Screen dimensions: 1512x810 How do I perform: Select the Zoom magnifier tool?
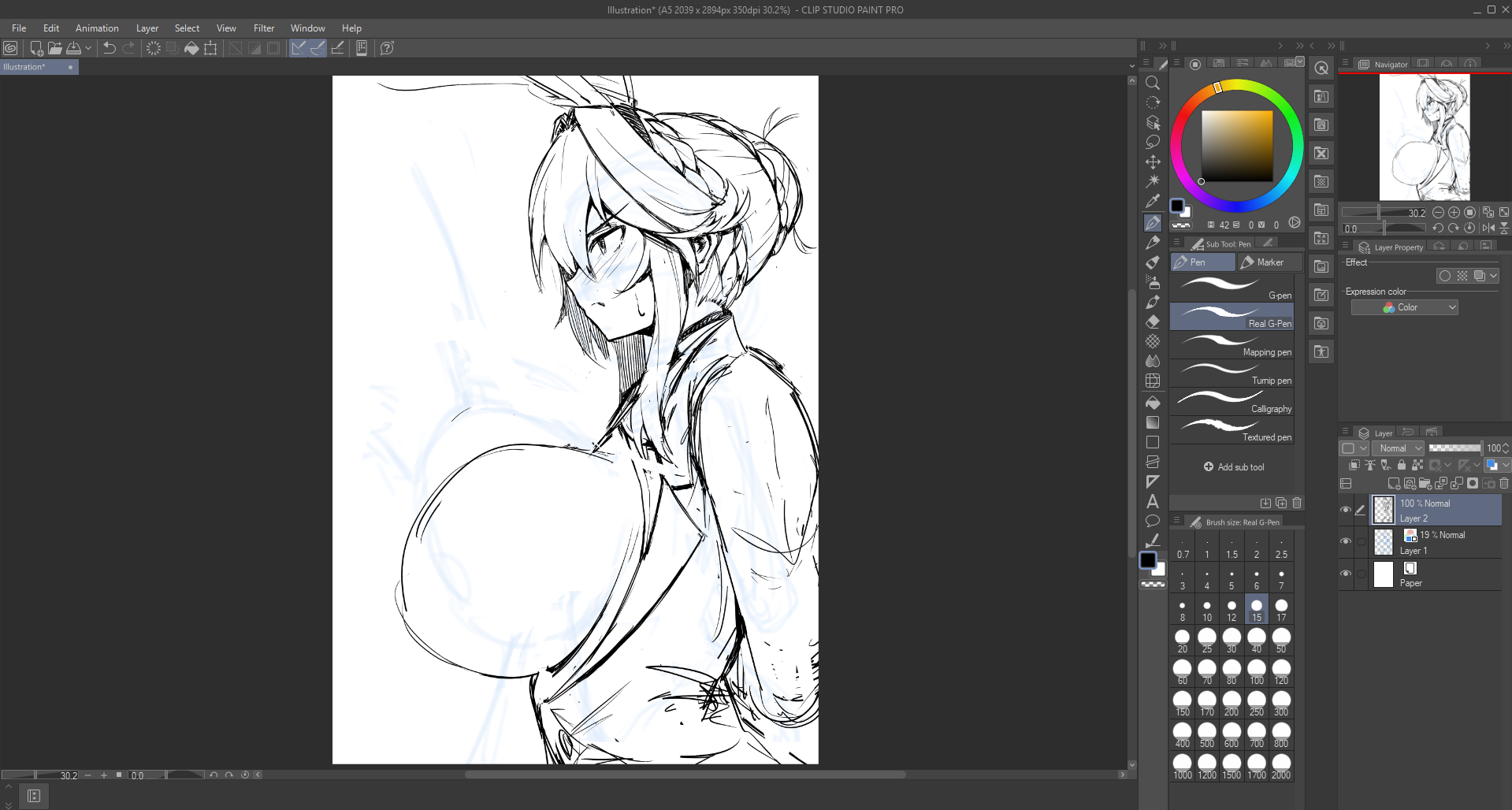(x=1153, y=84)
